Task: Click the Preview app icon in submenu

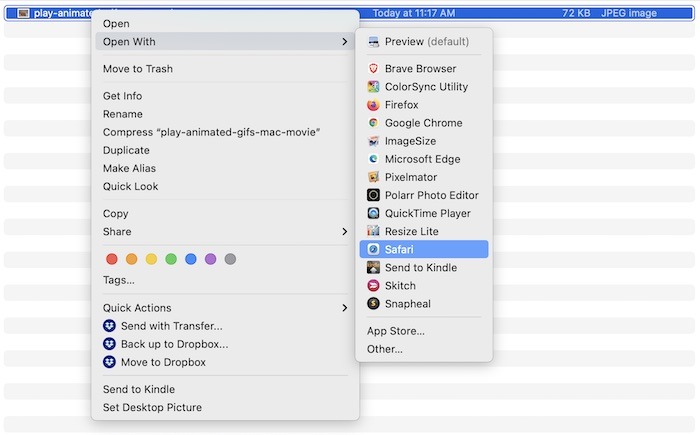Action: click(x=373, y=42)
